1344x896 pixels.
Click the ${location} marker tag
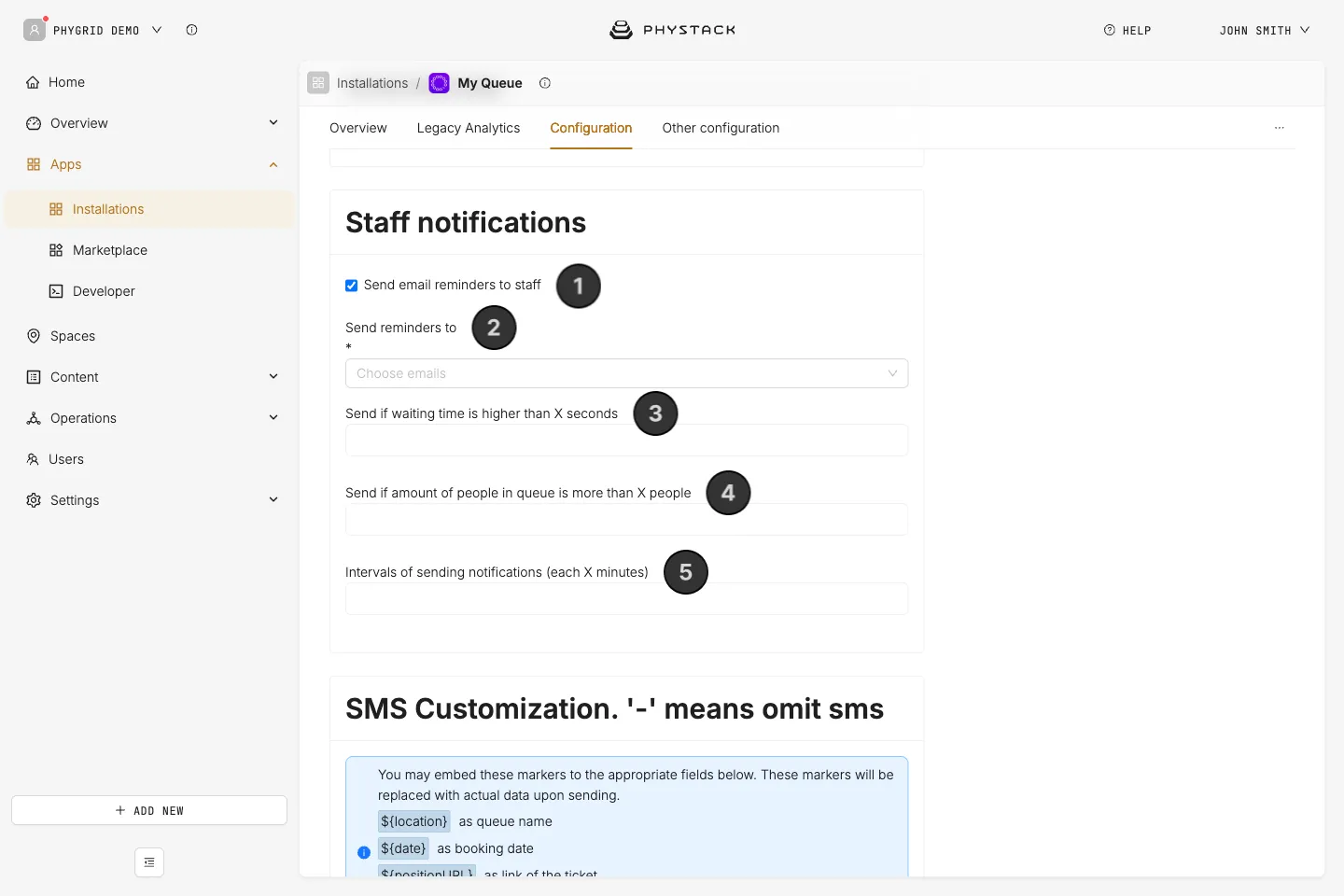point(414,821)
